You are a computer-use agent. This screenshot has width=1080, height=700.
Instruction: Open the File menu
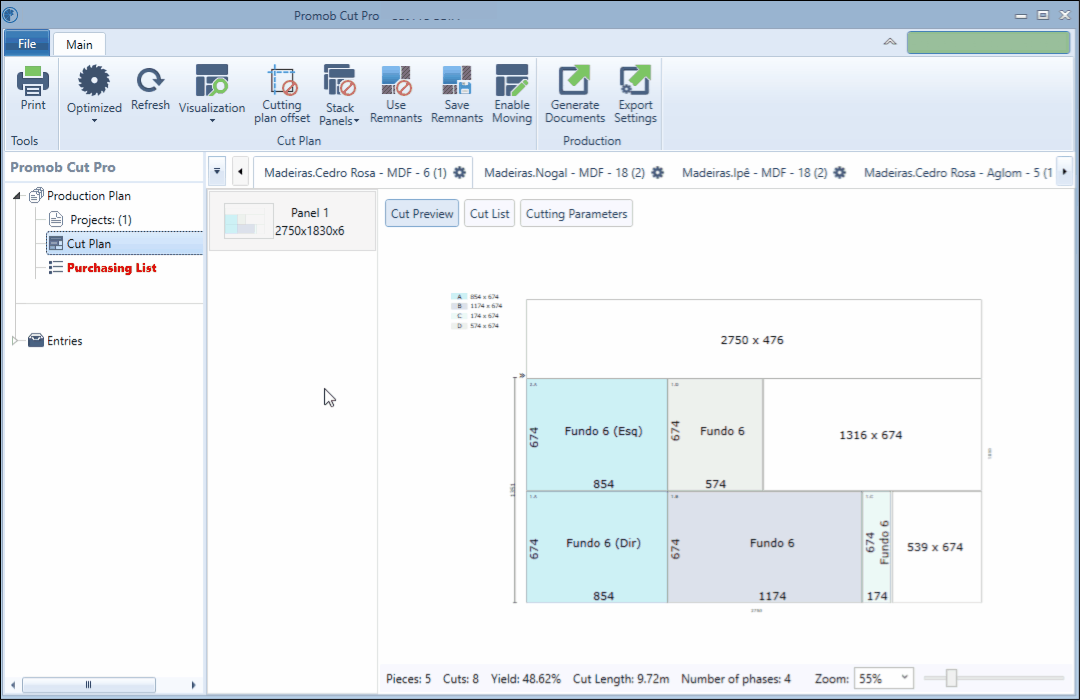[x=27, y=43]
